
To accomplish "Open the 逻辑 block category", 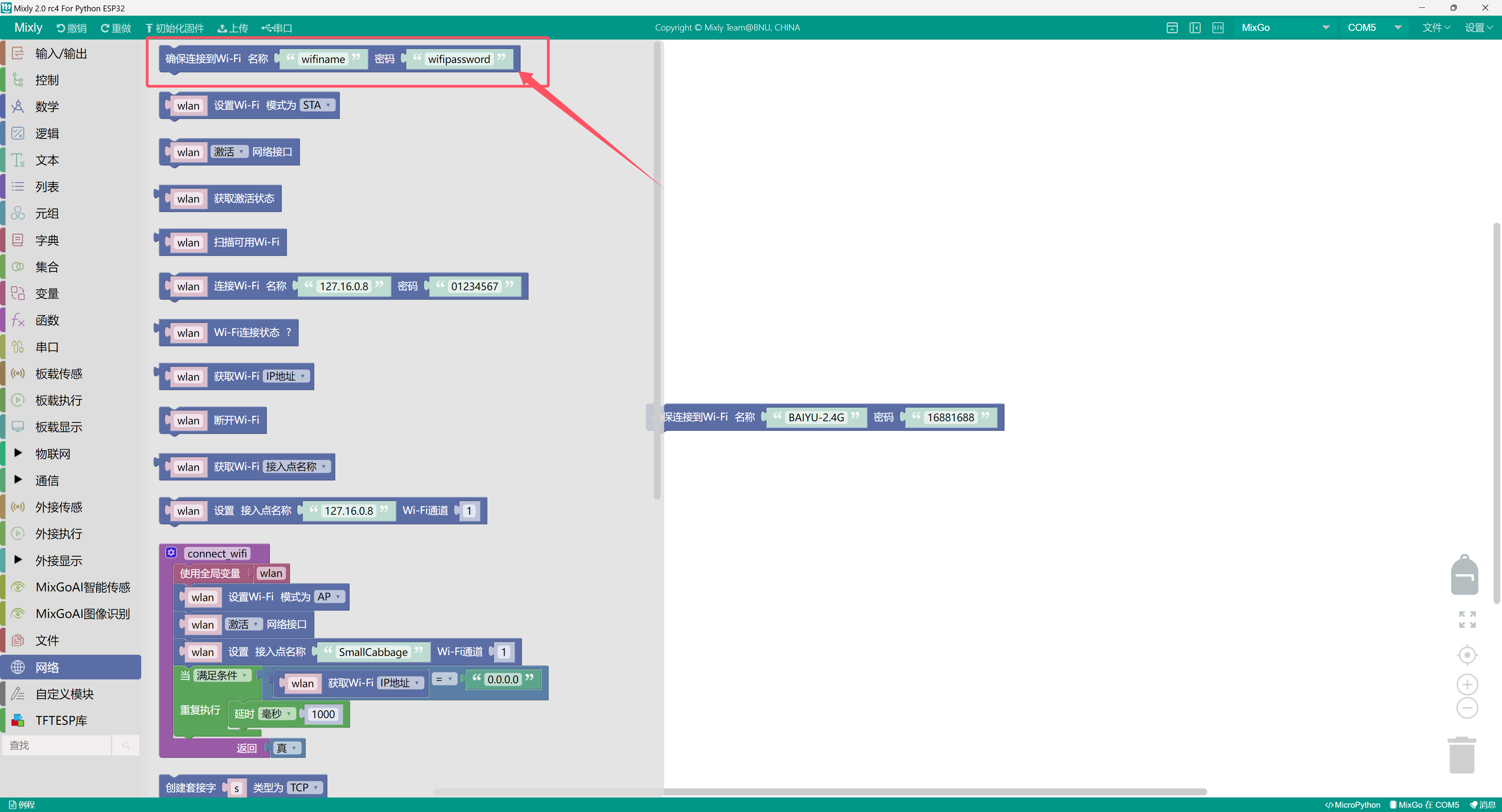I will [x=70, y=133].
